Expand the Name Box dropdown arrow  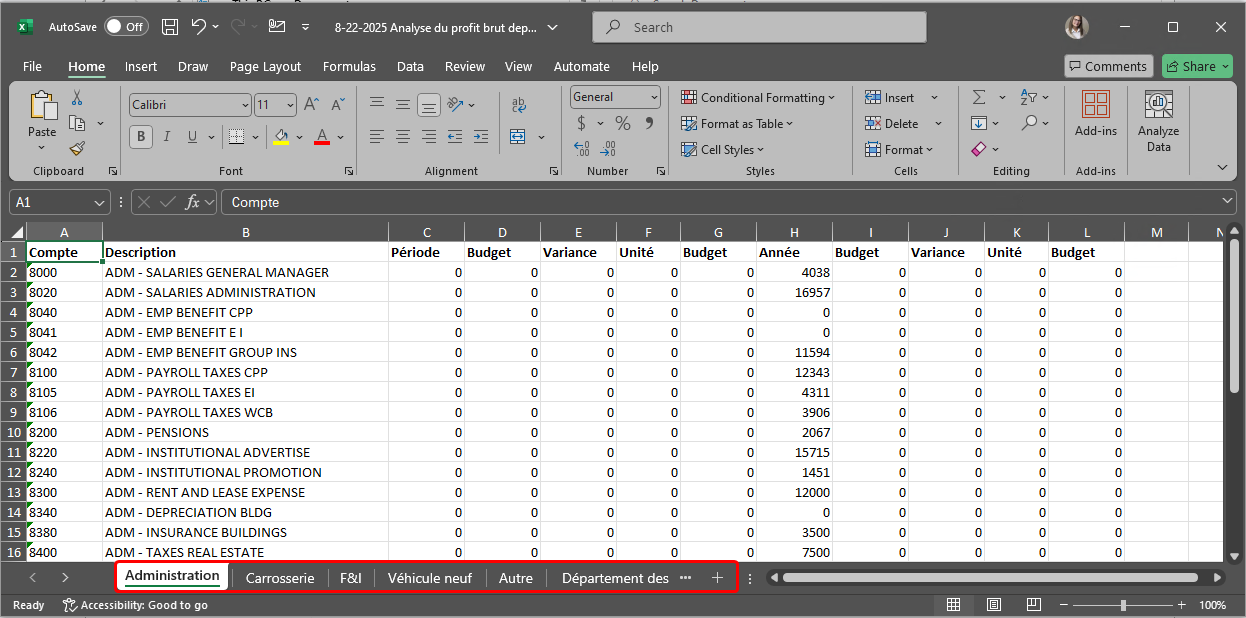pos(99,202)
